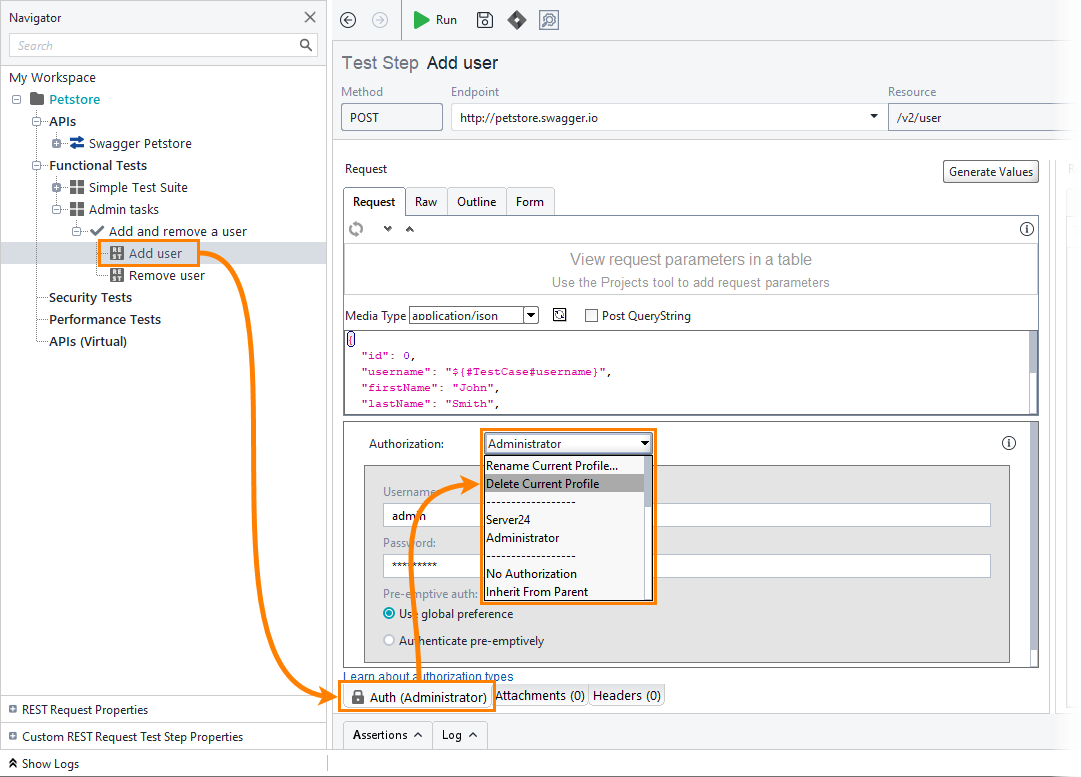Click the save disk icon in toolbar

[x=485, y=20]
